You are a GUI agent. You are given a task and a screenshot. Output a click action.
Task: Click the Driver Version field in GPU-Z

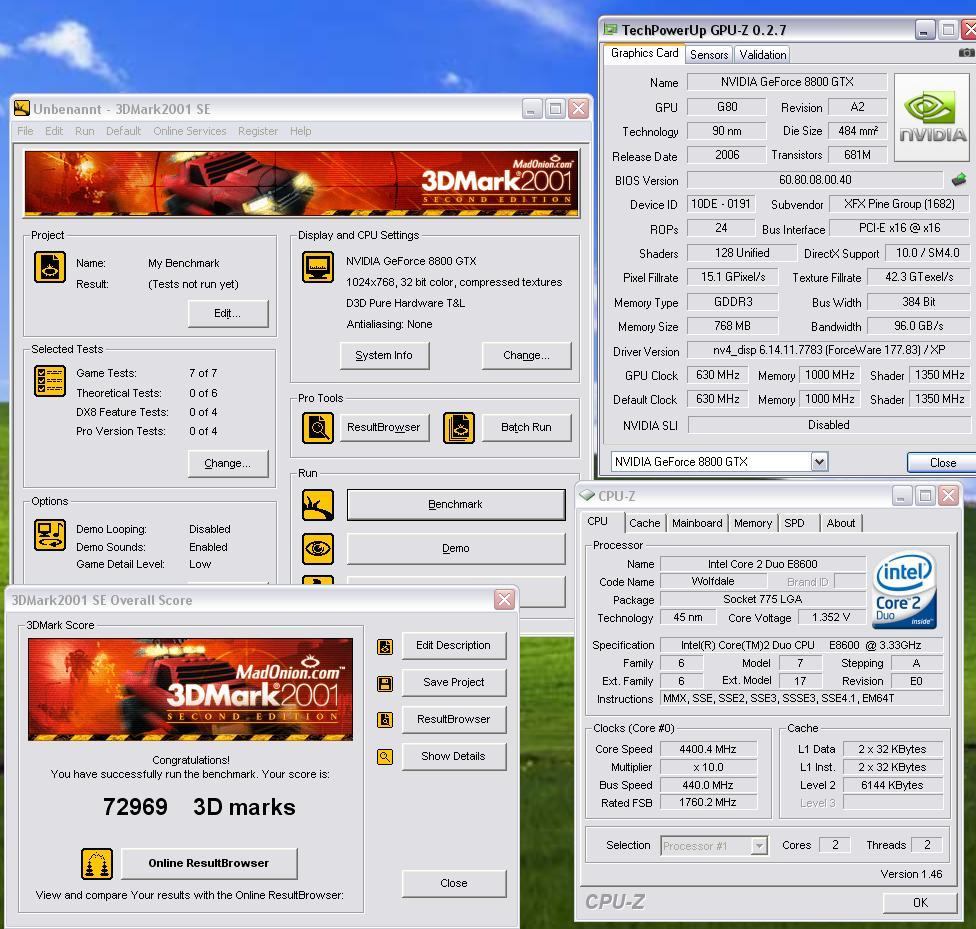pos(828,351)
